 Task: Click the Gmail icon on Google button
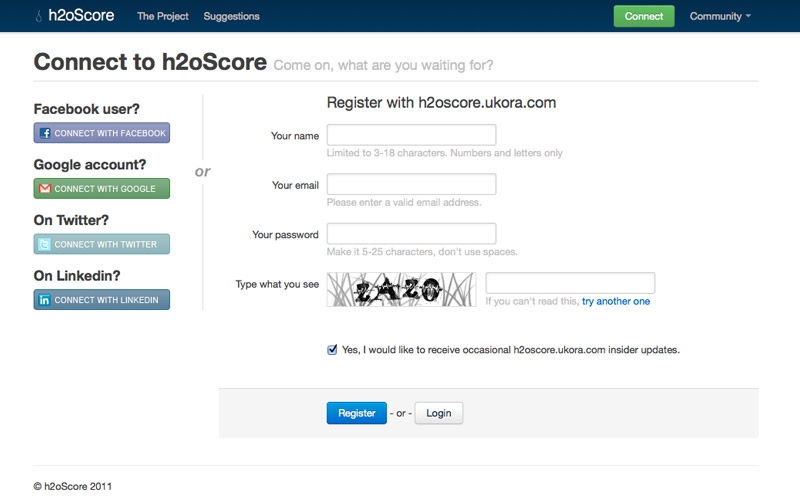point(45,189)
